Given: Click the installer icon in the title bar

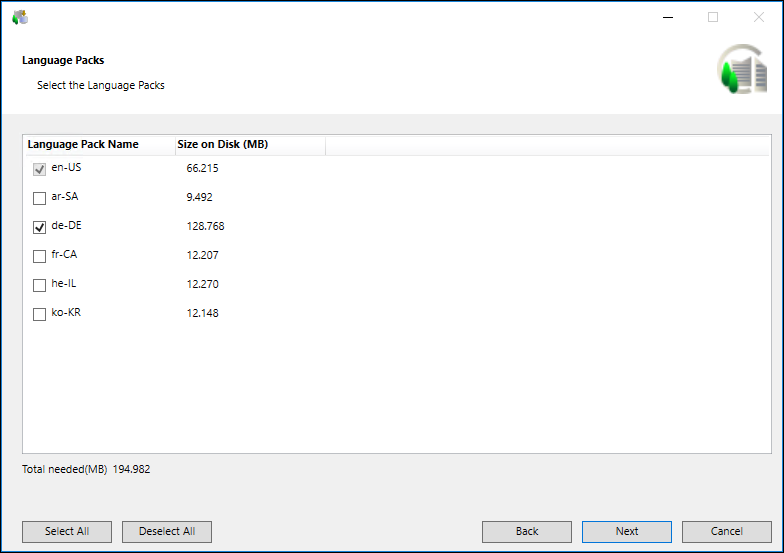Looking at the screenshot, I should tap(20, 17).
